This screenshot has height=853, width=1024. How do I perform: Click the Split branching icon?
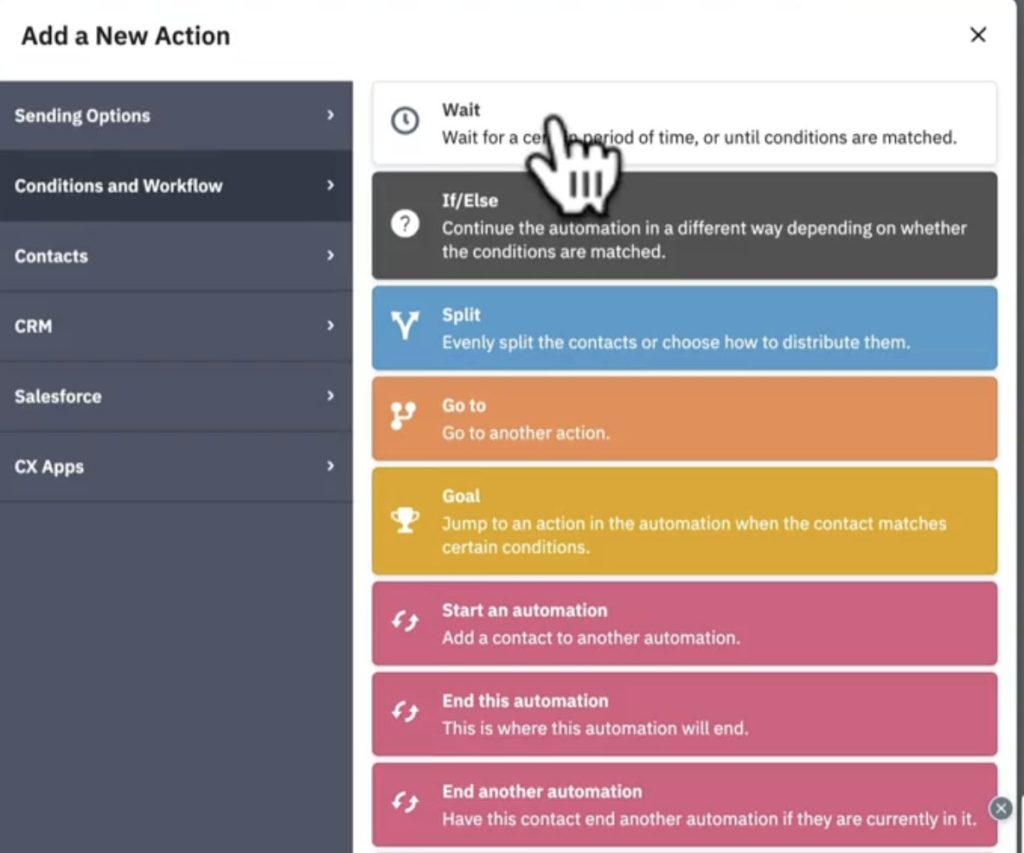(404, 326)
